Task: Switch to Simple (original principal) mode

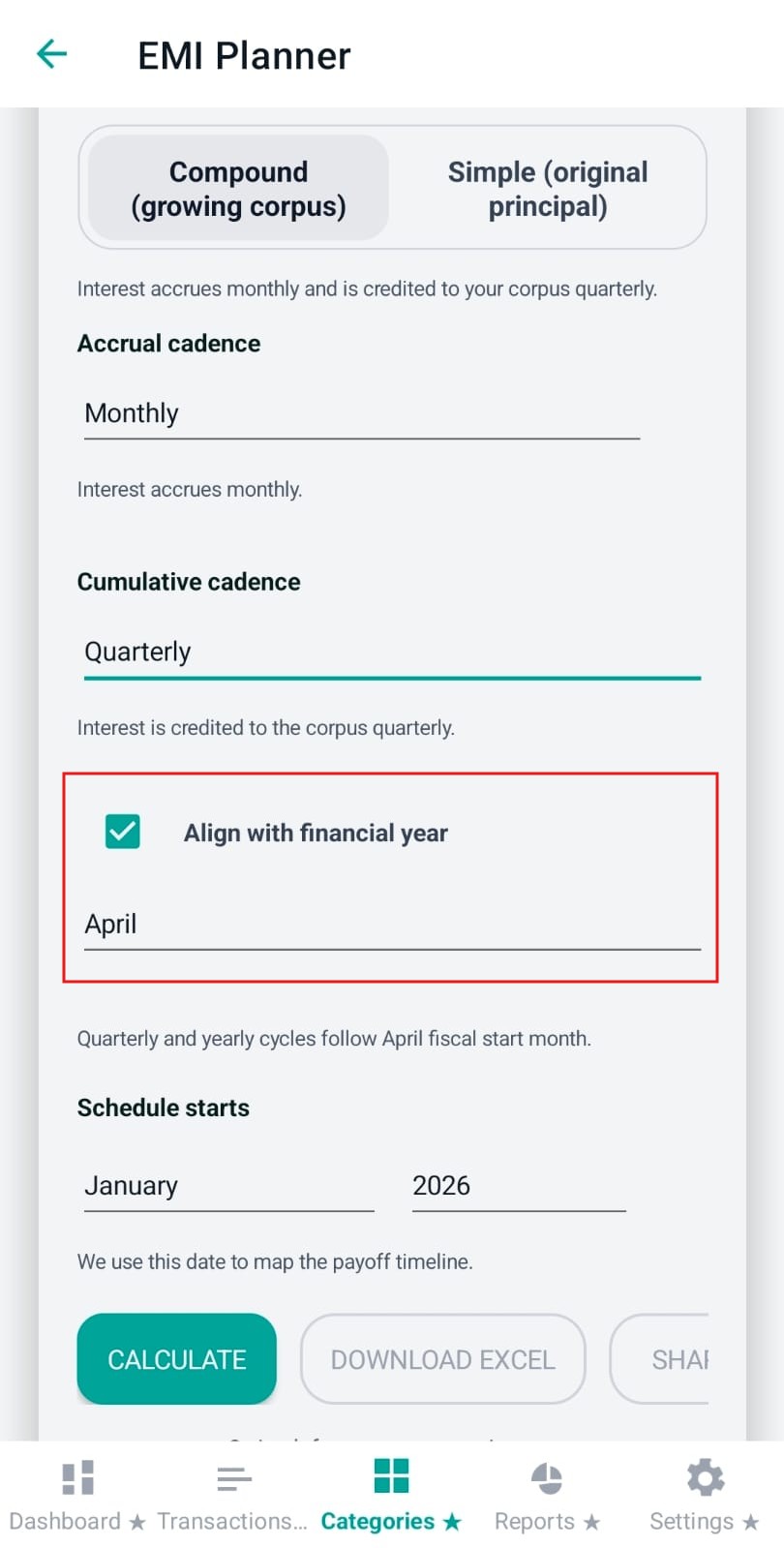Action: pos(547,188)
